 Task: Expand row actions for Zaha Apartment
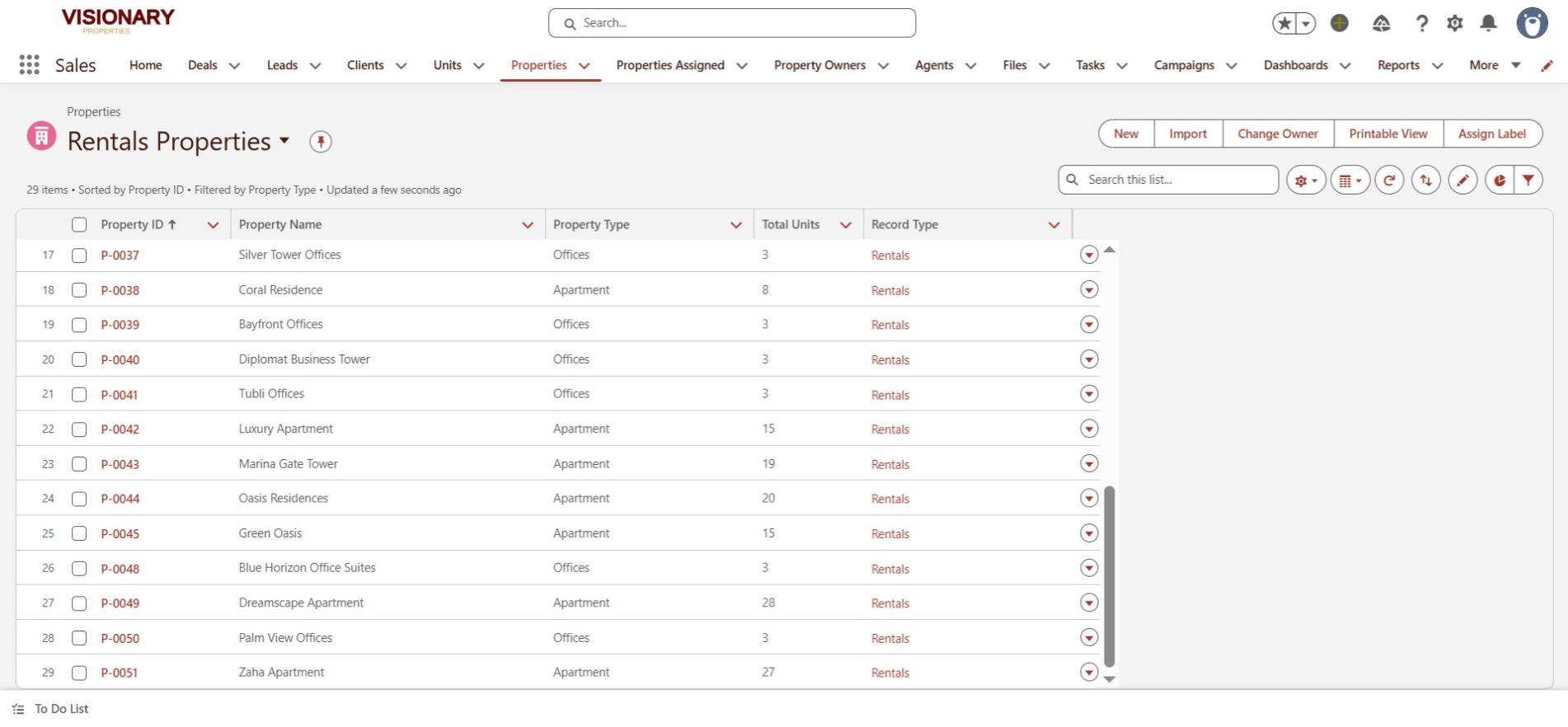pyautogui.click(x=1089, y=673)
